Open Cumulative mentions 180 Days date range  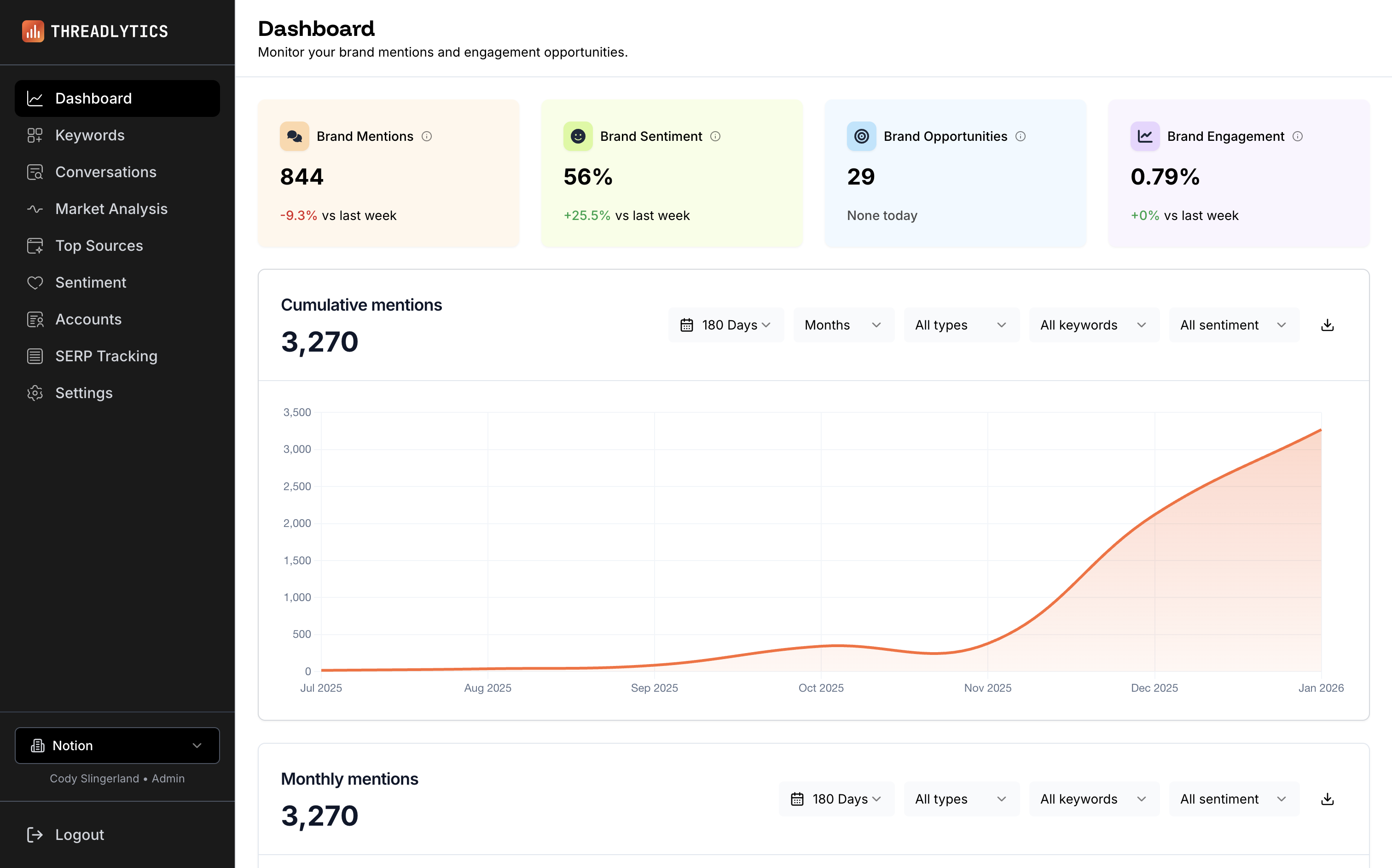[725, 325]
